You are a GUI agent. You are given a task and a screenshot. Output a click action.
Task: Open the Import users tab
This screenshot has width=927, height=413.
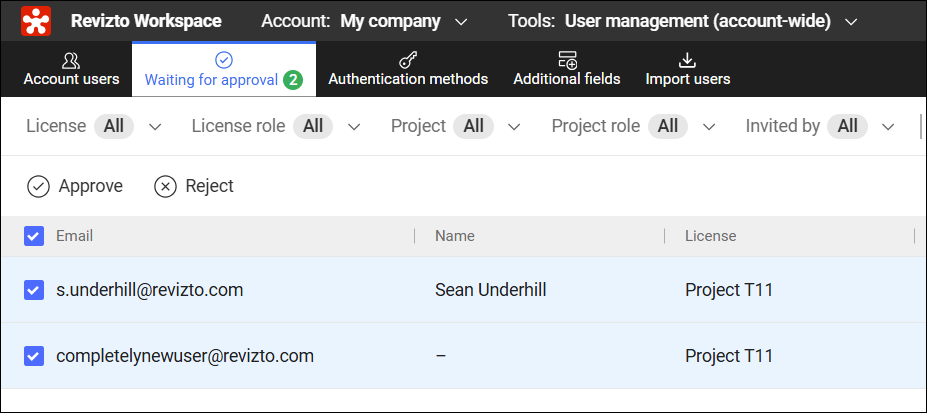click(688, 69)
